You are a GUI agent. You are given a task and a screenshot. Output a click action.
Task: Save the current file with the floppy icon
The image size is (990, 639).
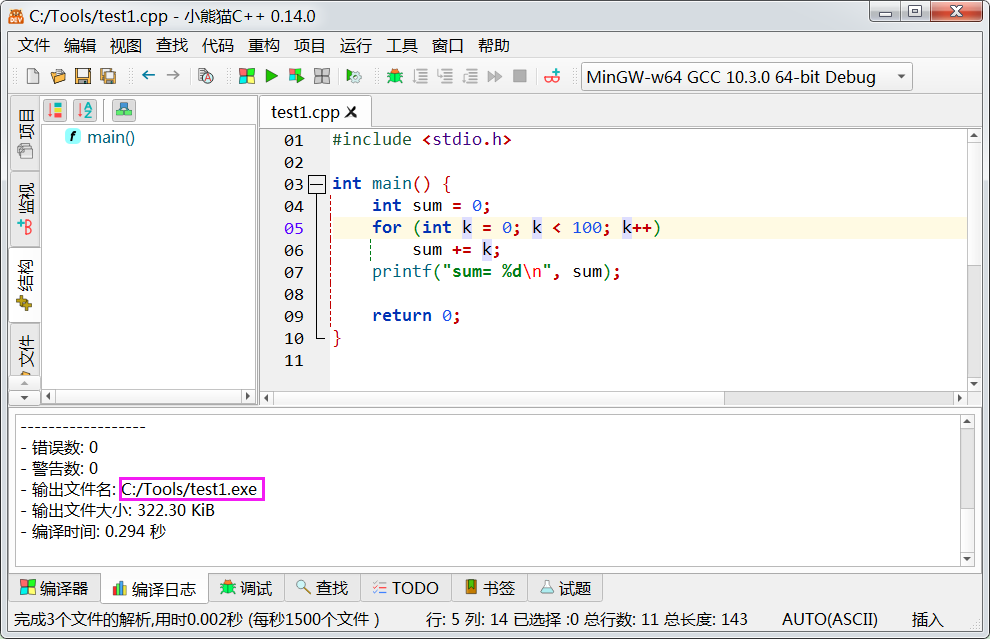[83, 76]
